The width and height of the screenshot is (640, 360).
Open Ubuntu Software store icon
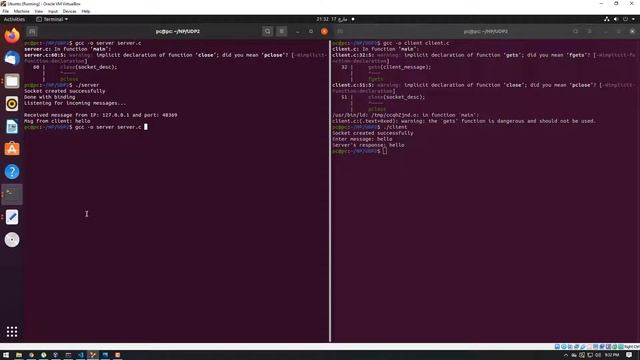coord(12,149)
